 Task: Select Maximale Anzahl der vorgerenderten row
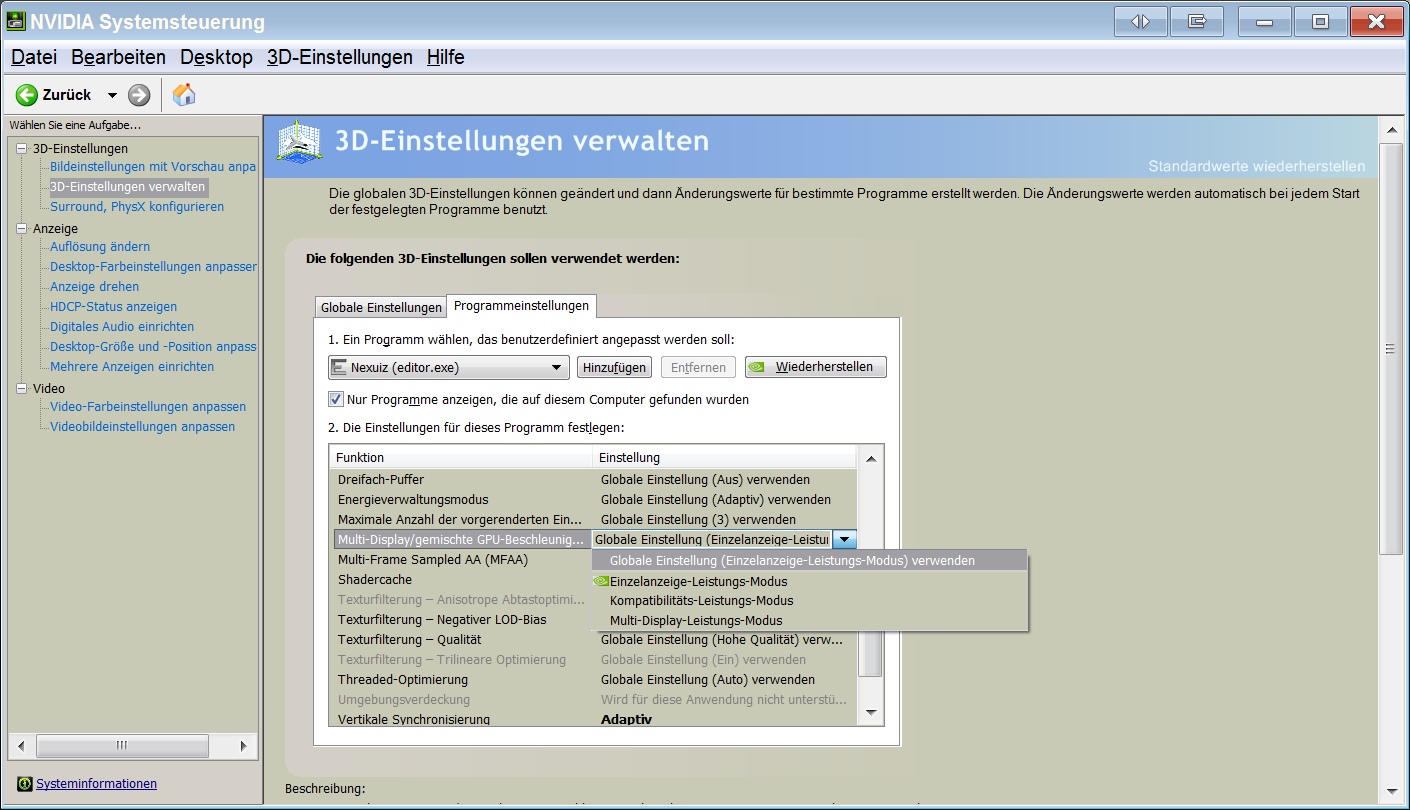coord(593,519)
